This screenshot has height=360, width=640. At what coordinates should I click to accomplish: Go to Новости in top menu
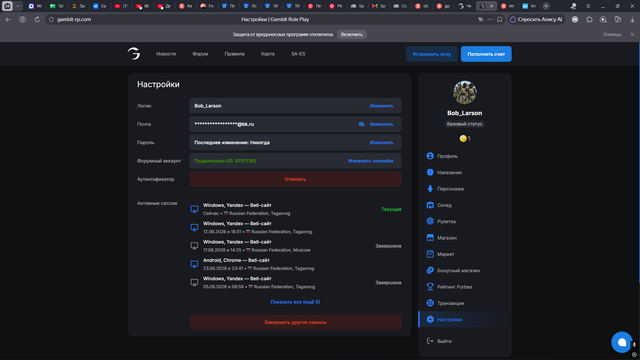coord(166,54)
